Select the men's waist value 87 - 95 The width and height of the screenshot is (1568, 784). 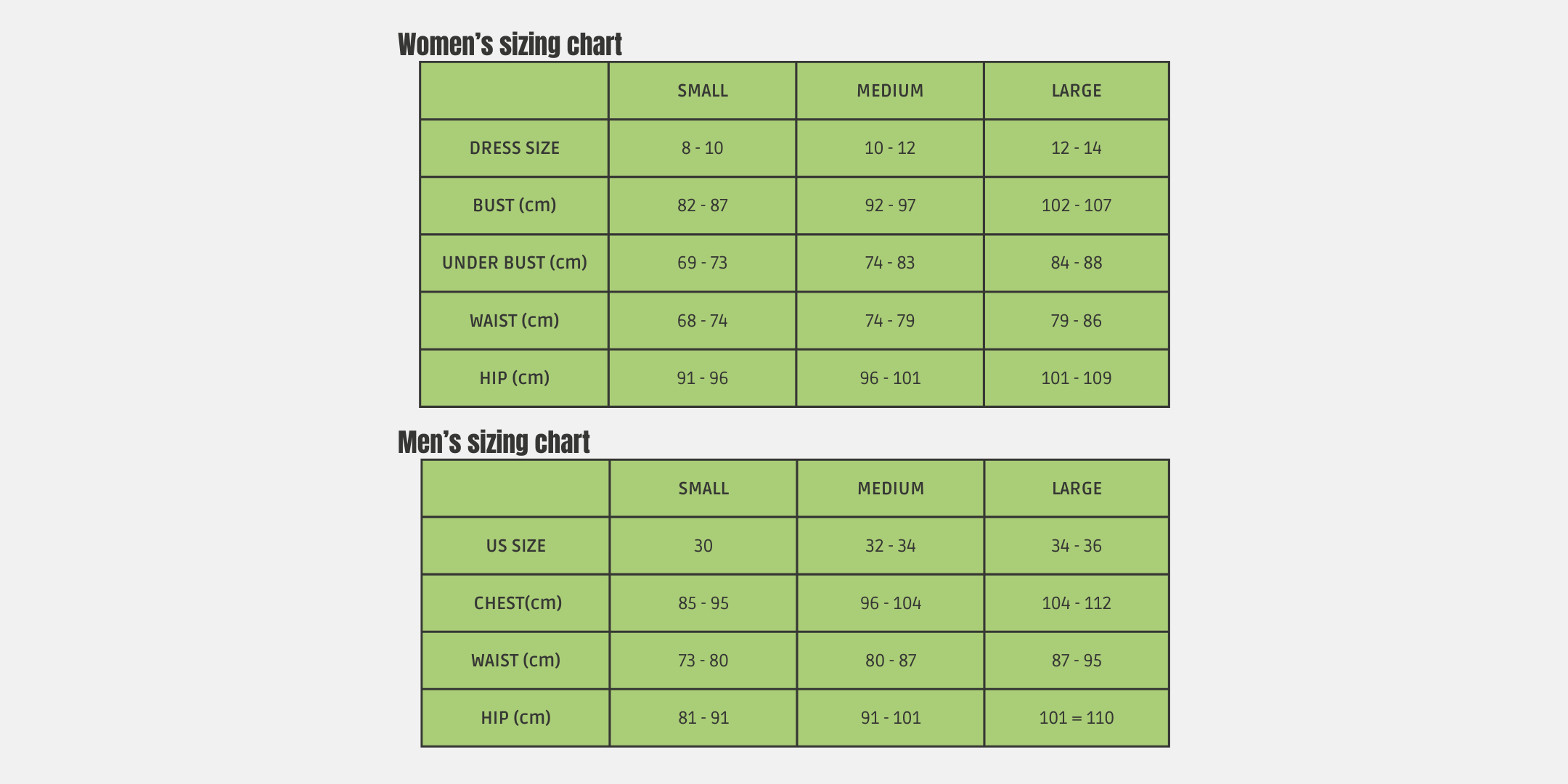click(x=1077, y=661)
